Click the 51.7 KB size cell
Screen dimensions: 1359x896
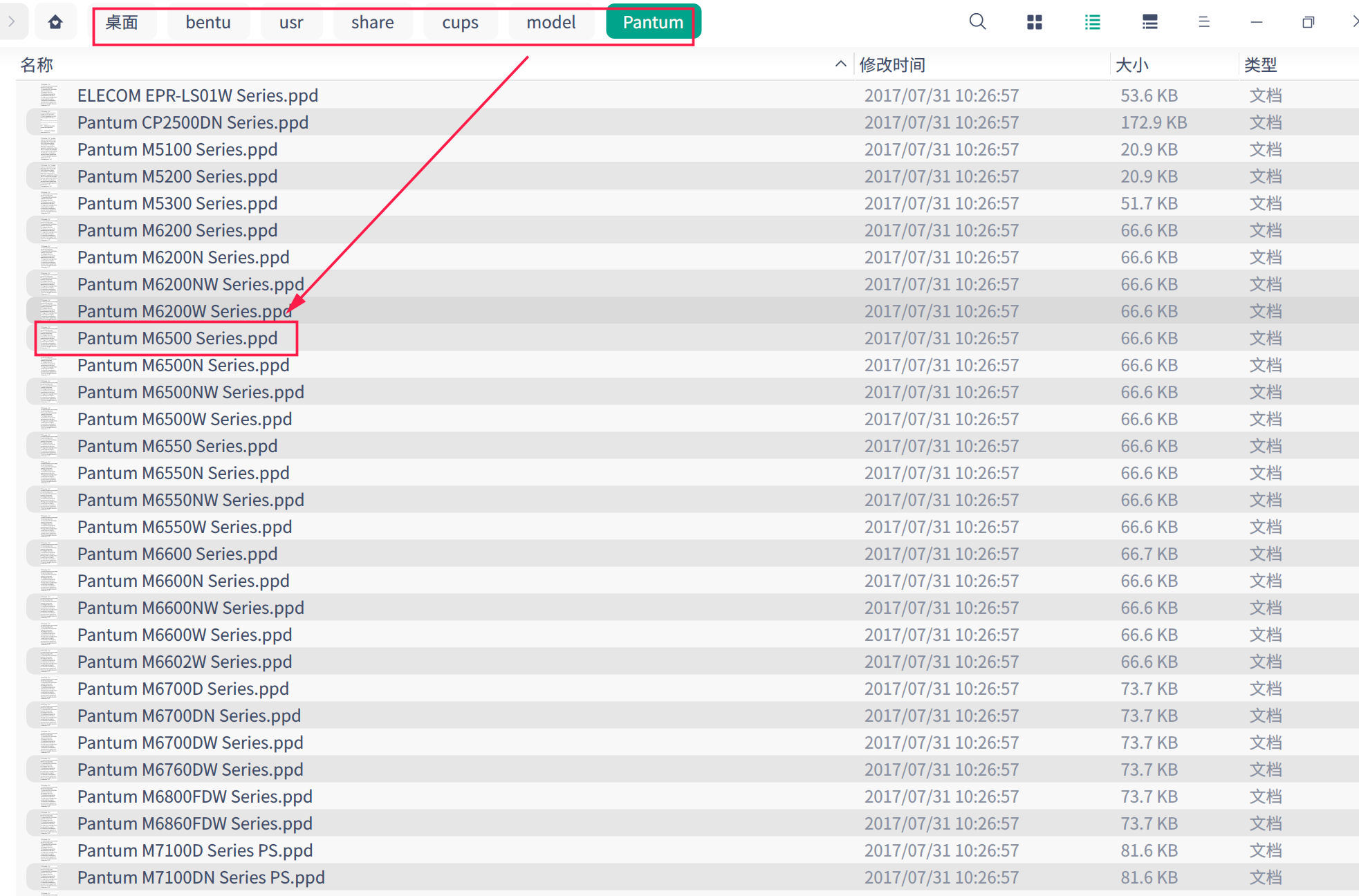click(x=1149, y=203)
